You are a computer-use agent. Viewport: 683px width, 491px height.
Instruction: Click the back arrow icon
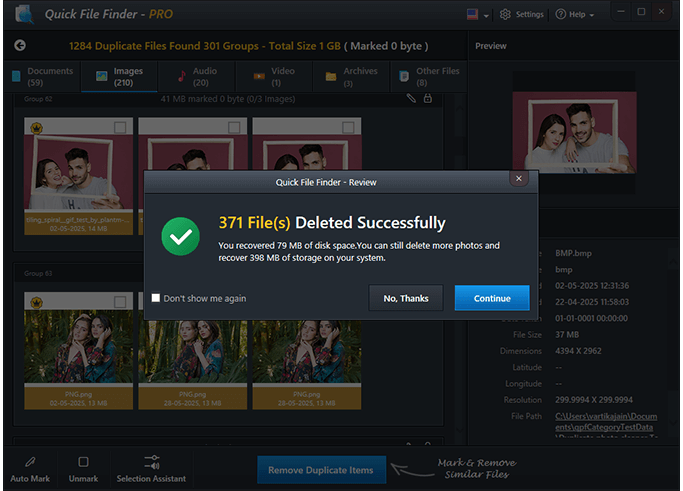coord(20,46)
